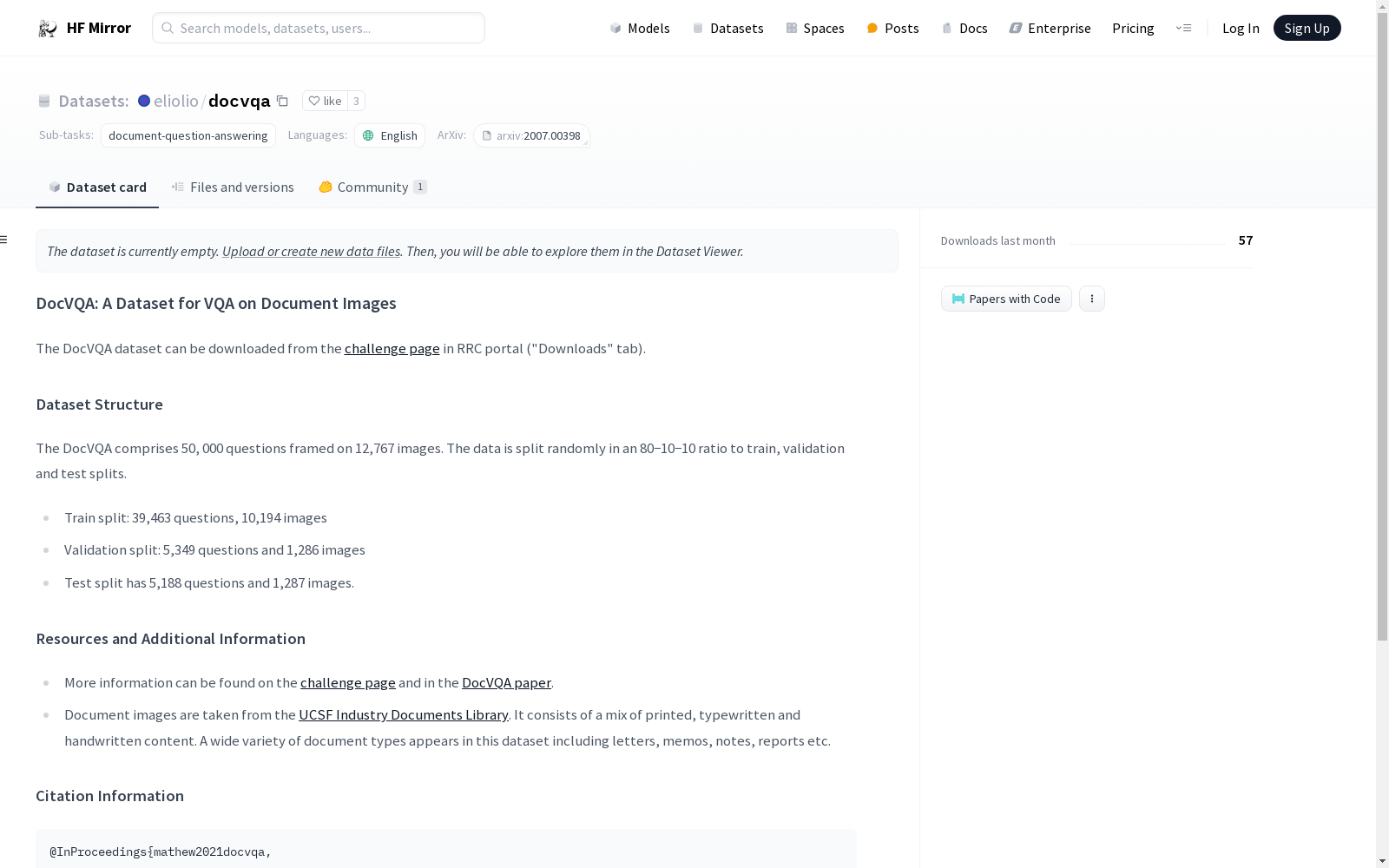The height and width of the screenshot is (868, 1389).
Task: Like the docvqa dataset
Action: point(326,101)
